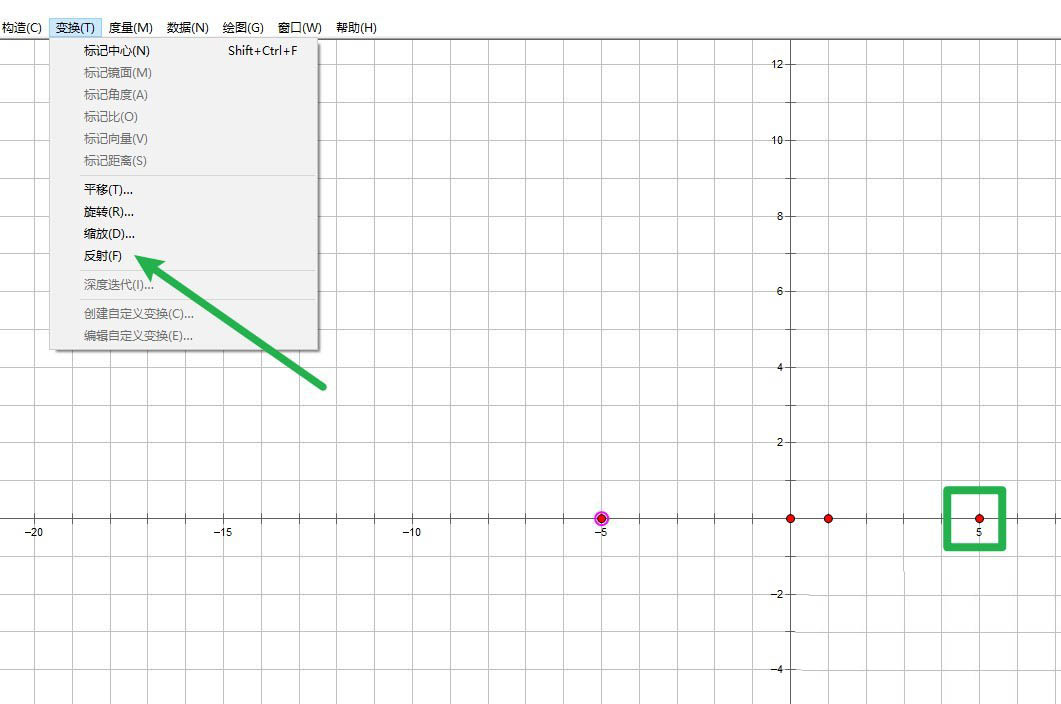Select the red point at 5
The width and height of the screenshot is (1061, 704).
pyautogui.click(x=979, y=519)
